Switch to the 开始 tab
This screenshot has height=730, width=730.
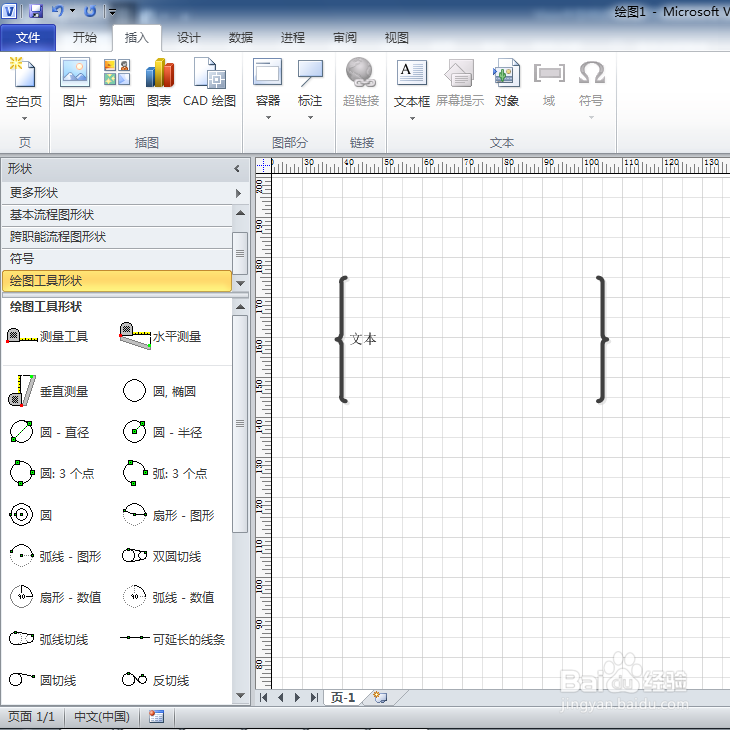coord(84,38)
